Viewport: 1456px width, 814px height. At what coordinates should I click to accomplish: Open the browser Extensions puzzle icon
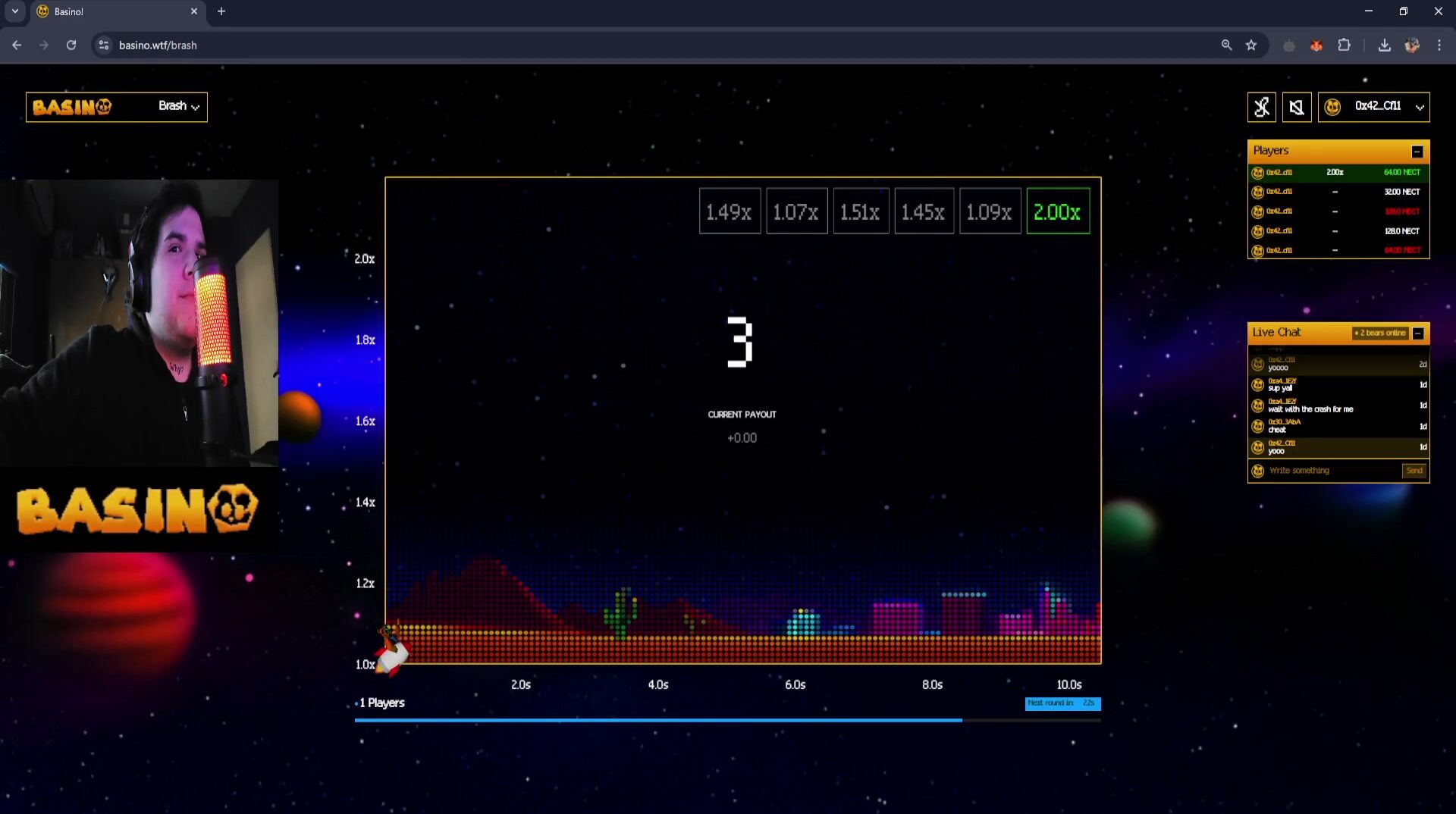1344,45
